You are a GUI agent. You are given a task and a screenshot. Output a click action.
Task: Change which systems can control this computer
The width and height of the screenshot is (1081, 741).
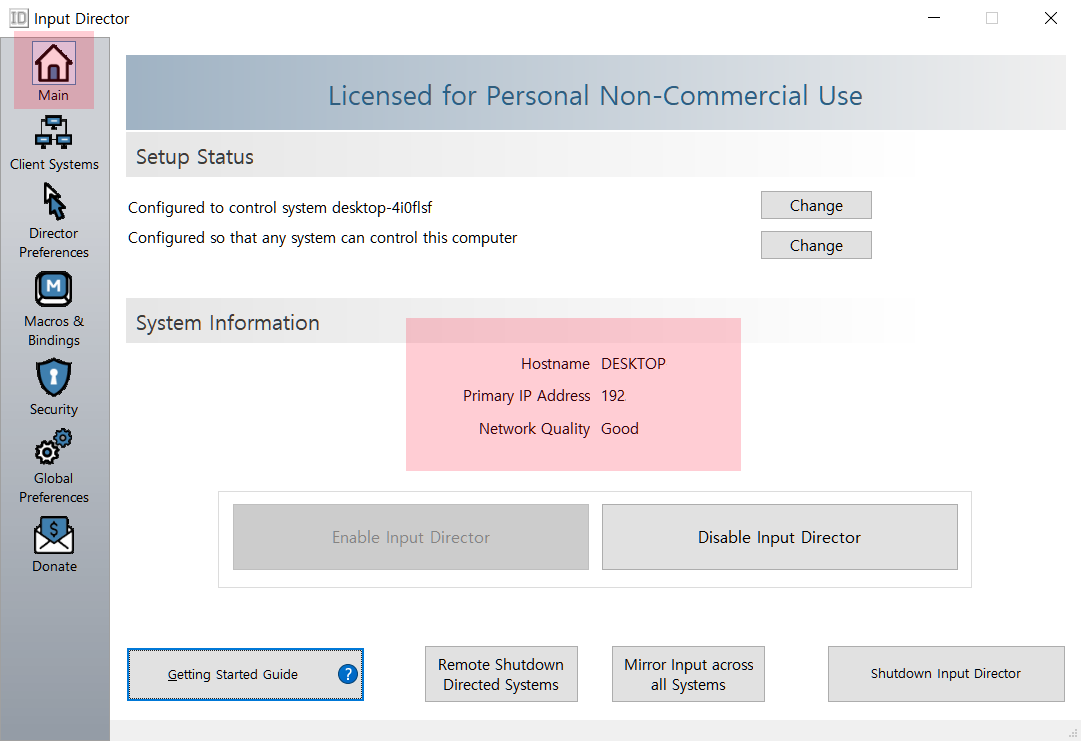[x=816, y=245]
